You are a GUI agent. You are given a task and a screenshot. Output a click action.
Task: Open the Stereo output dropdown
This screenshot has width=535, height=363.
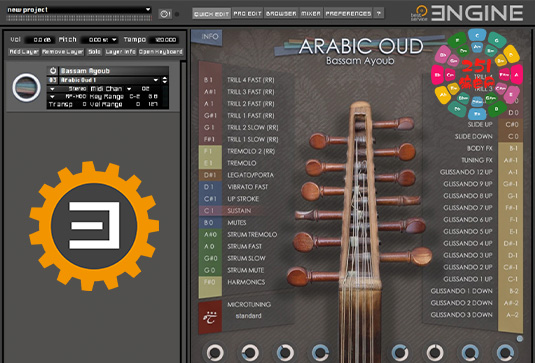pyautogui.click(x=52, y=89)
